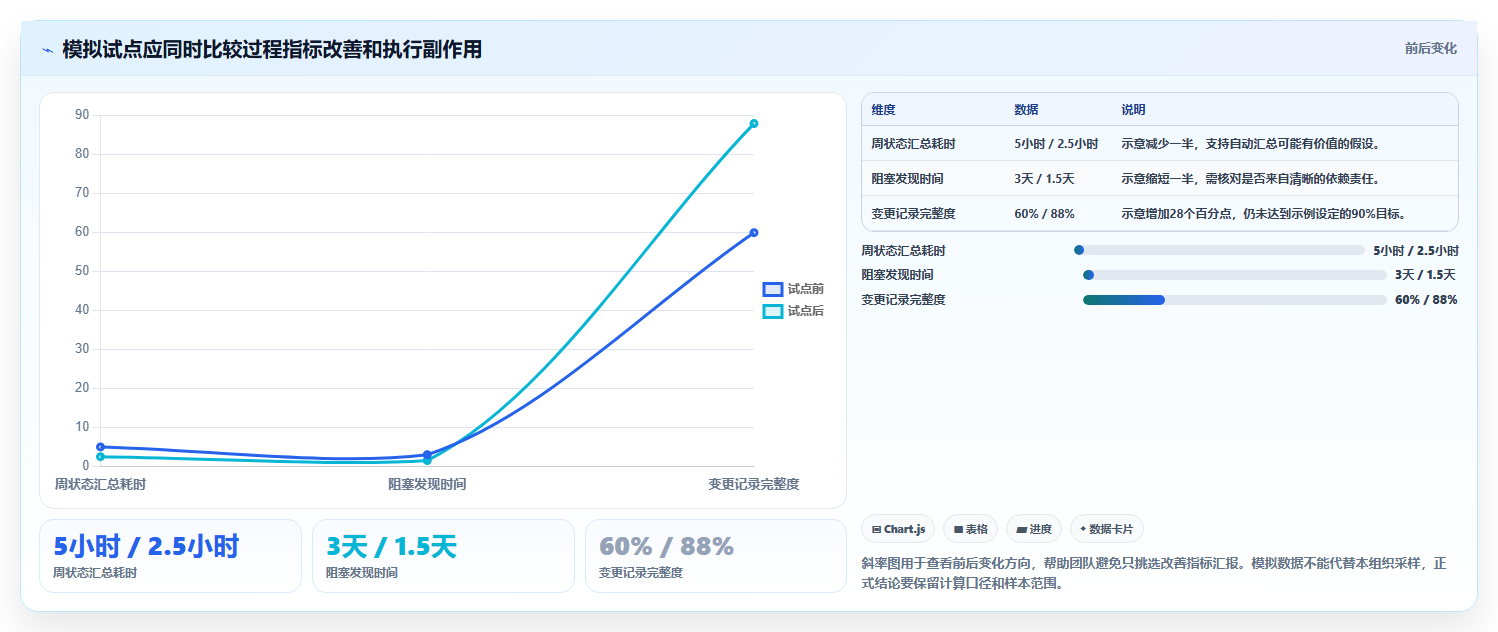Click the y-axis value 90

pyautogui.click(x=82, y=115)
